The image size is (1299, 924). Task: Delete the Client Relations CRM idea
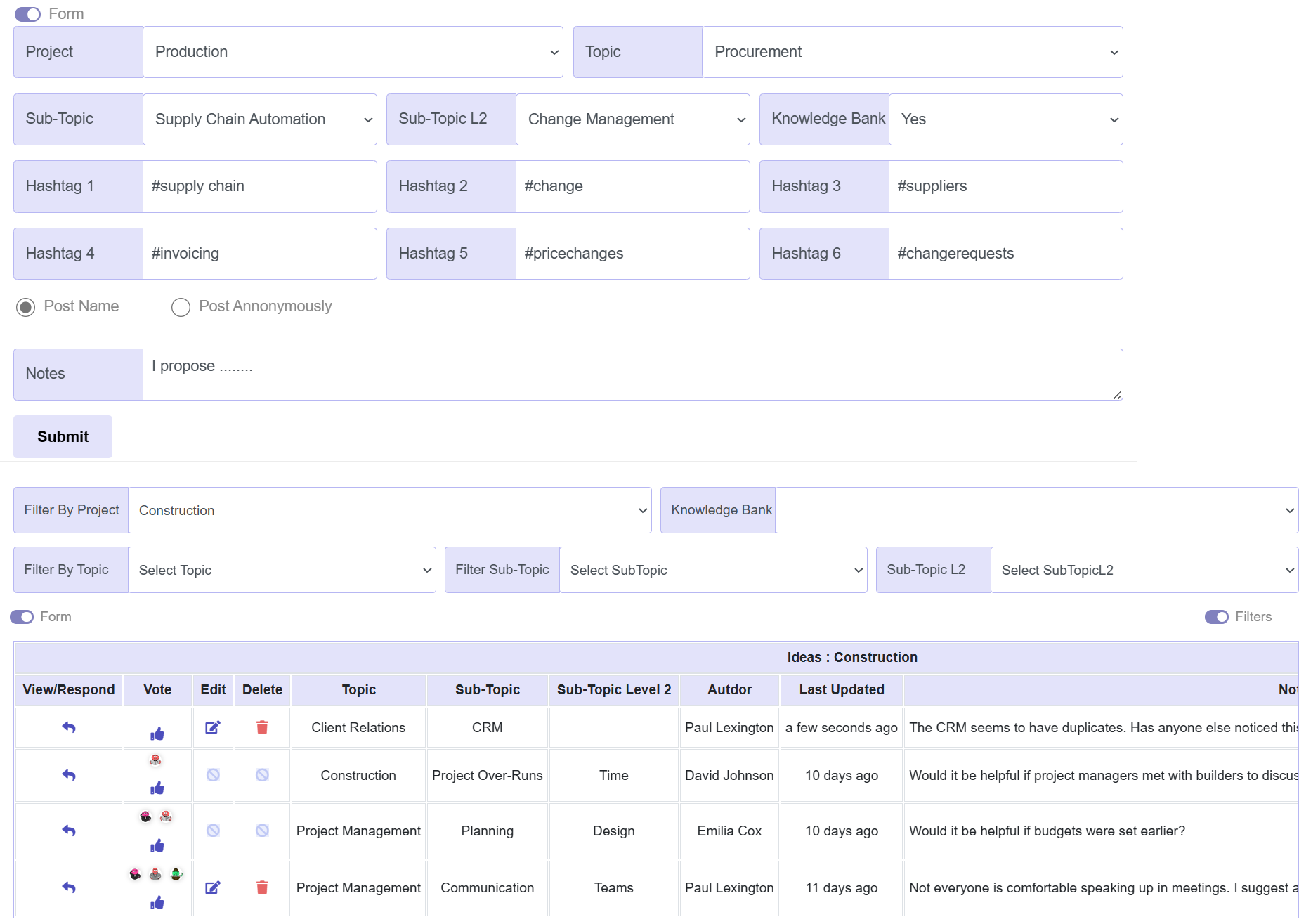[x=262, y=727]
